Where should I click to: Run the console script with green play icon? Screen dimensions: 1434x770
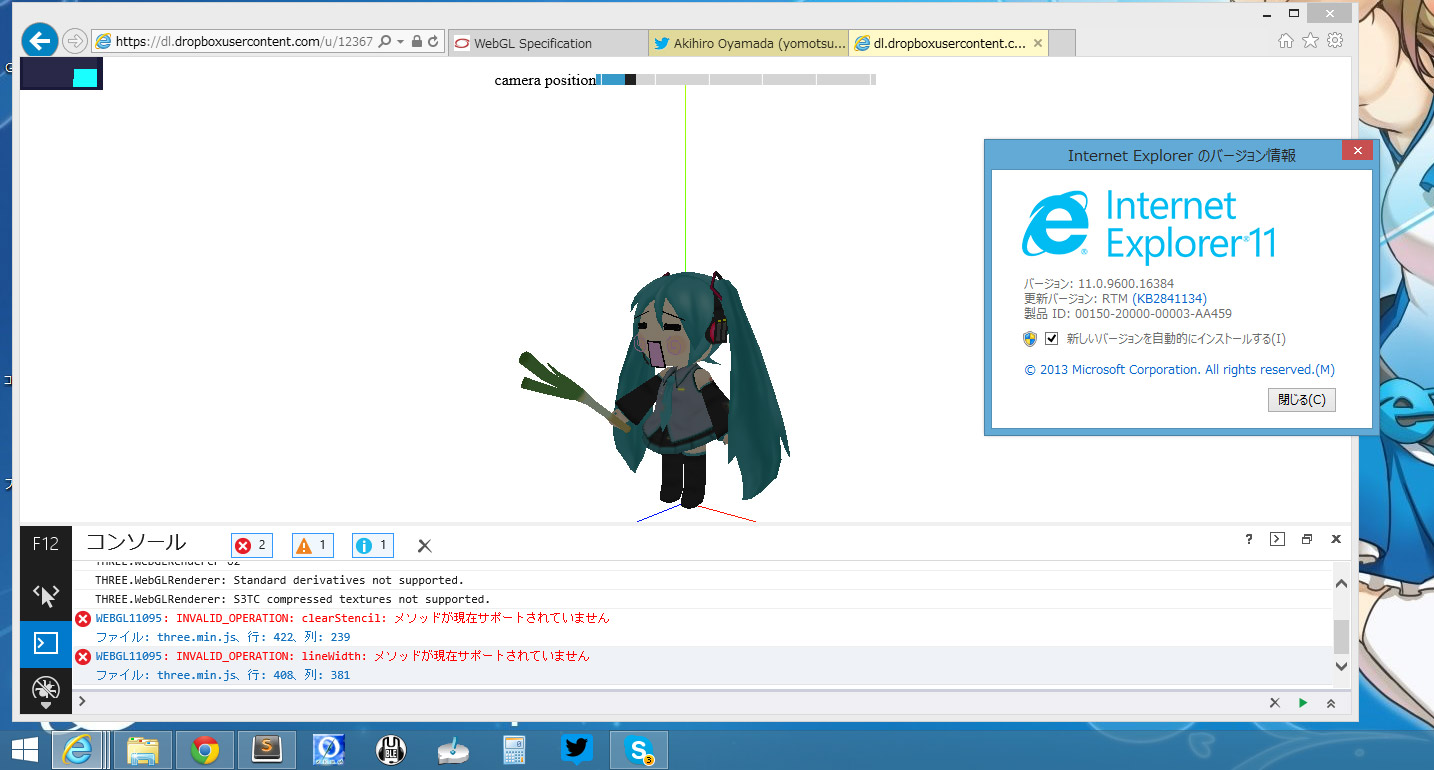pyautogui.click(x=1302, y=703)
